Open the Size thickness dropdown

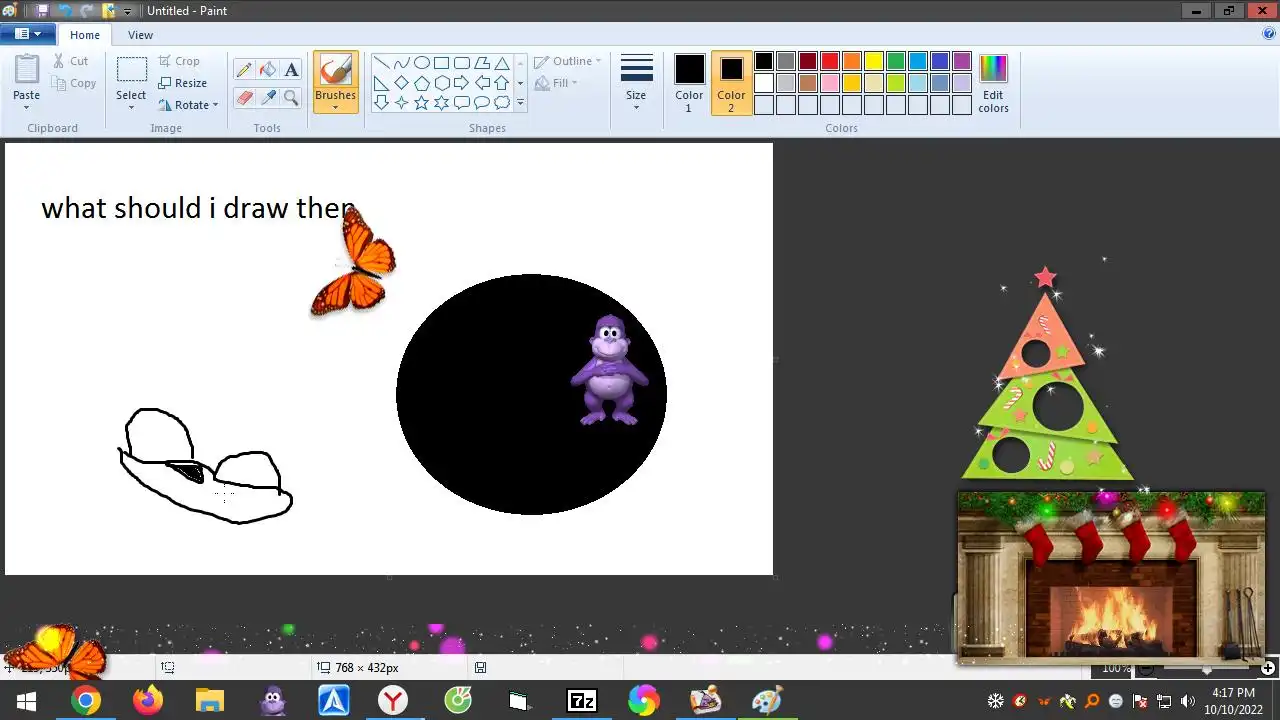pos(636,83)
